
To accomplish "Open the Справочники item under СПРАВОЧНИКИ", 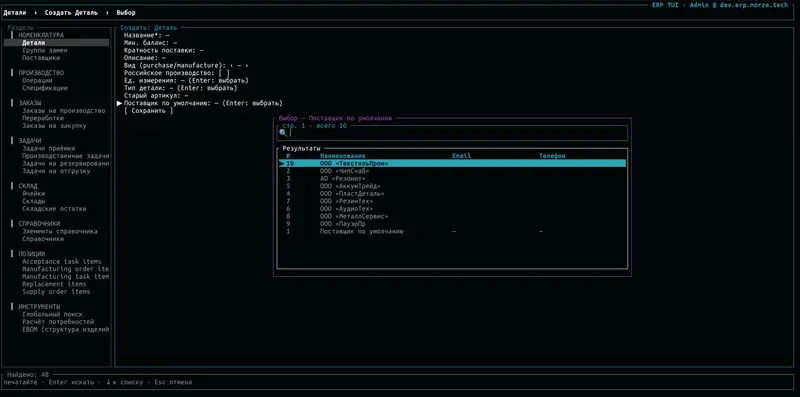I will click(43, 239).
